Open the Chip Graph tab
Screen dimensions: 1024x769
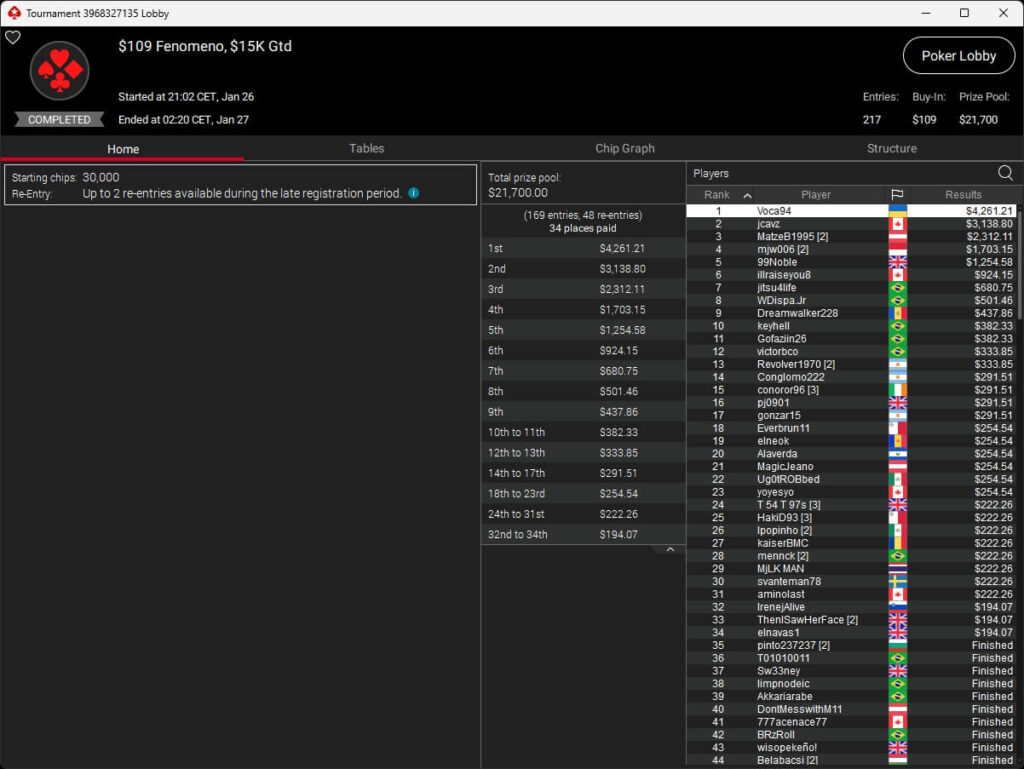click(625, 148)
